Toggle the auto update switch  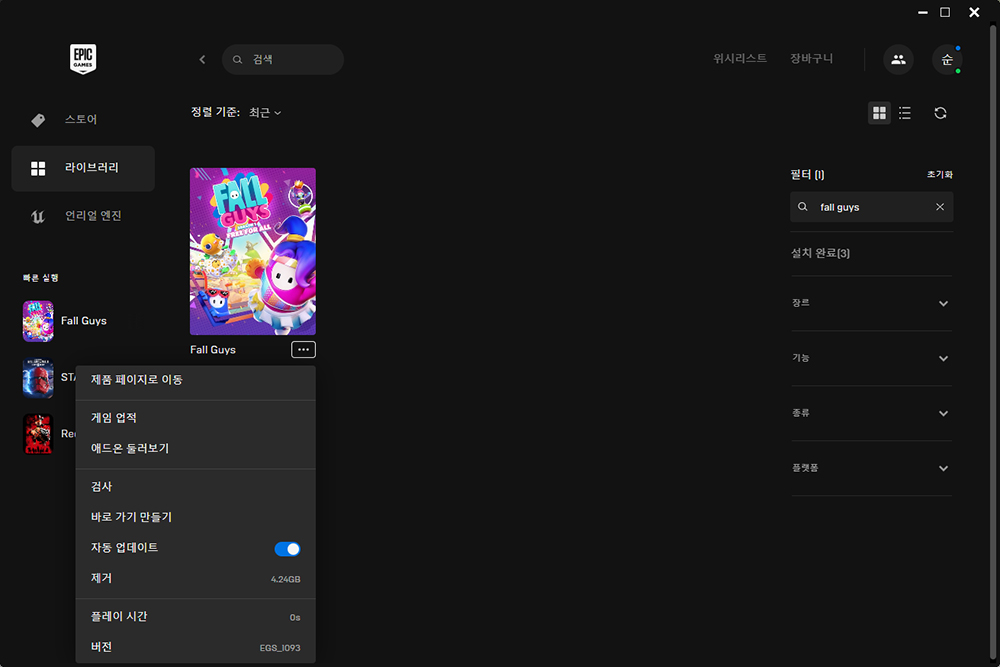(x=287, y=548)
